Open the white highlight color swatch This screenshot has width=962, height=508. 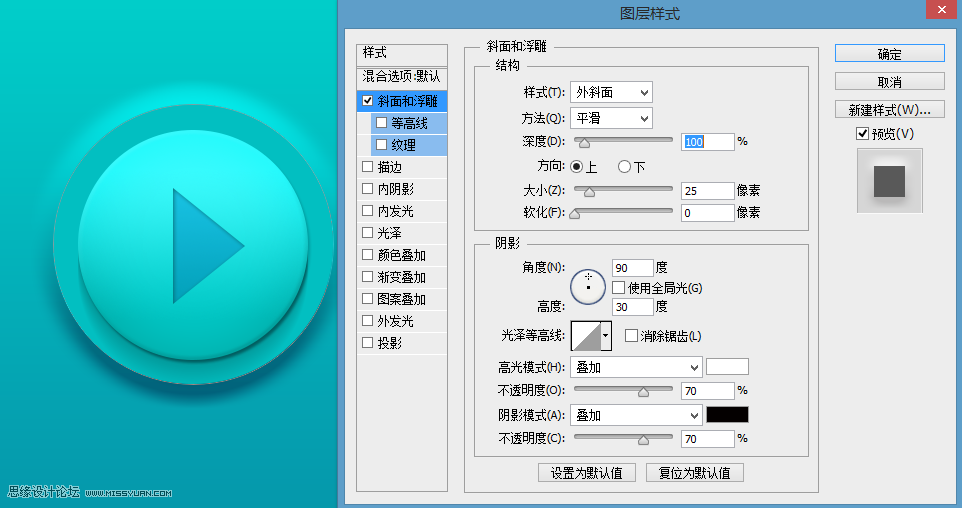coord(727,367)
